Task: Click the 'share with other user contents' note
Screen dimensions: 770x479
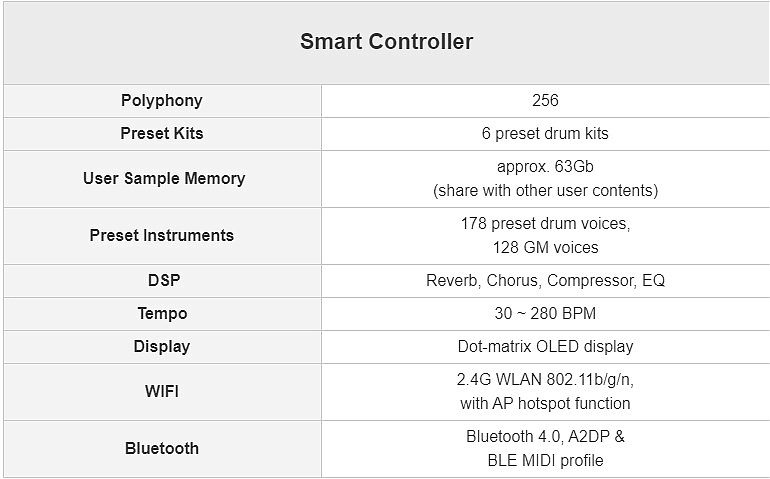Action: pos(545,190)
